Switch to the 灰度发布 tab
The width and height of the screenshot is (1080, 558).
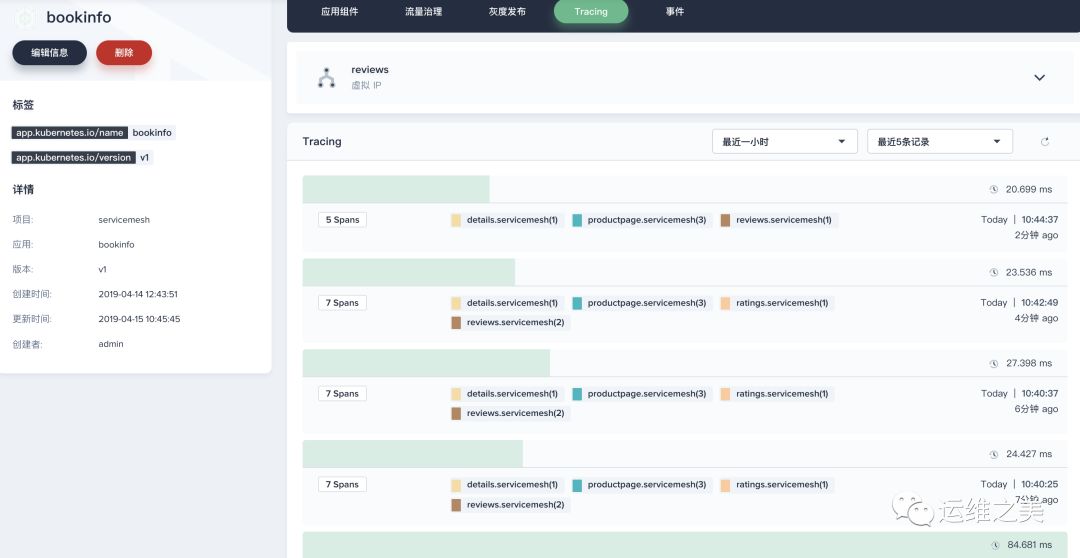[x=508, y=12]
